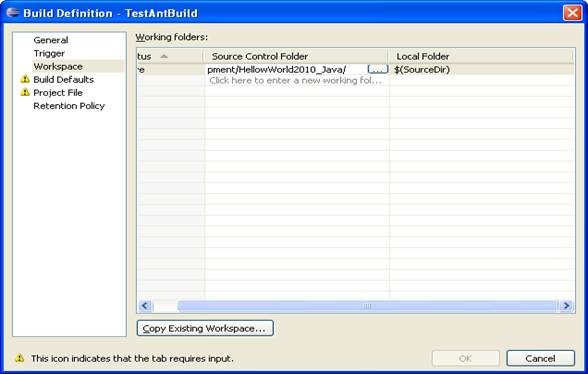Click the Cancel button

point(540,358)
